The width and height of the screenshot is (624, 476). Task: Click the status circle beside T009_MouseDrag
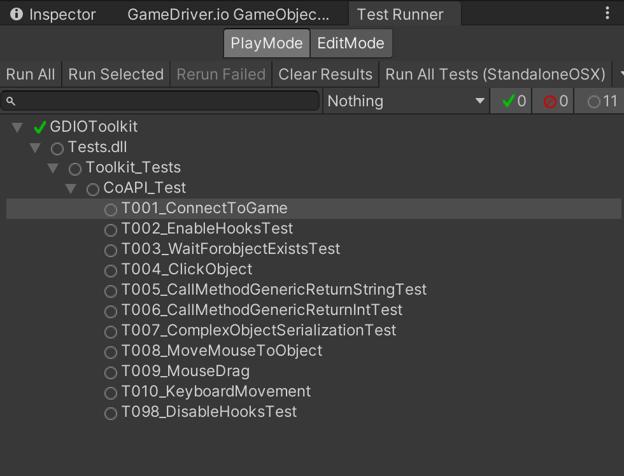tap(111, 372)
